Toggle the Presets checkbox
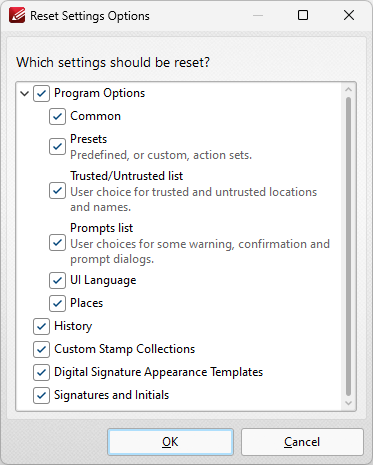373x465 pixels. tap(57, 147)
